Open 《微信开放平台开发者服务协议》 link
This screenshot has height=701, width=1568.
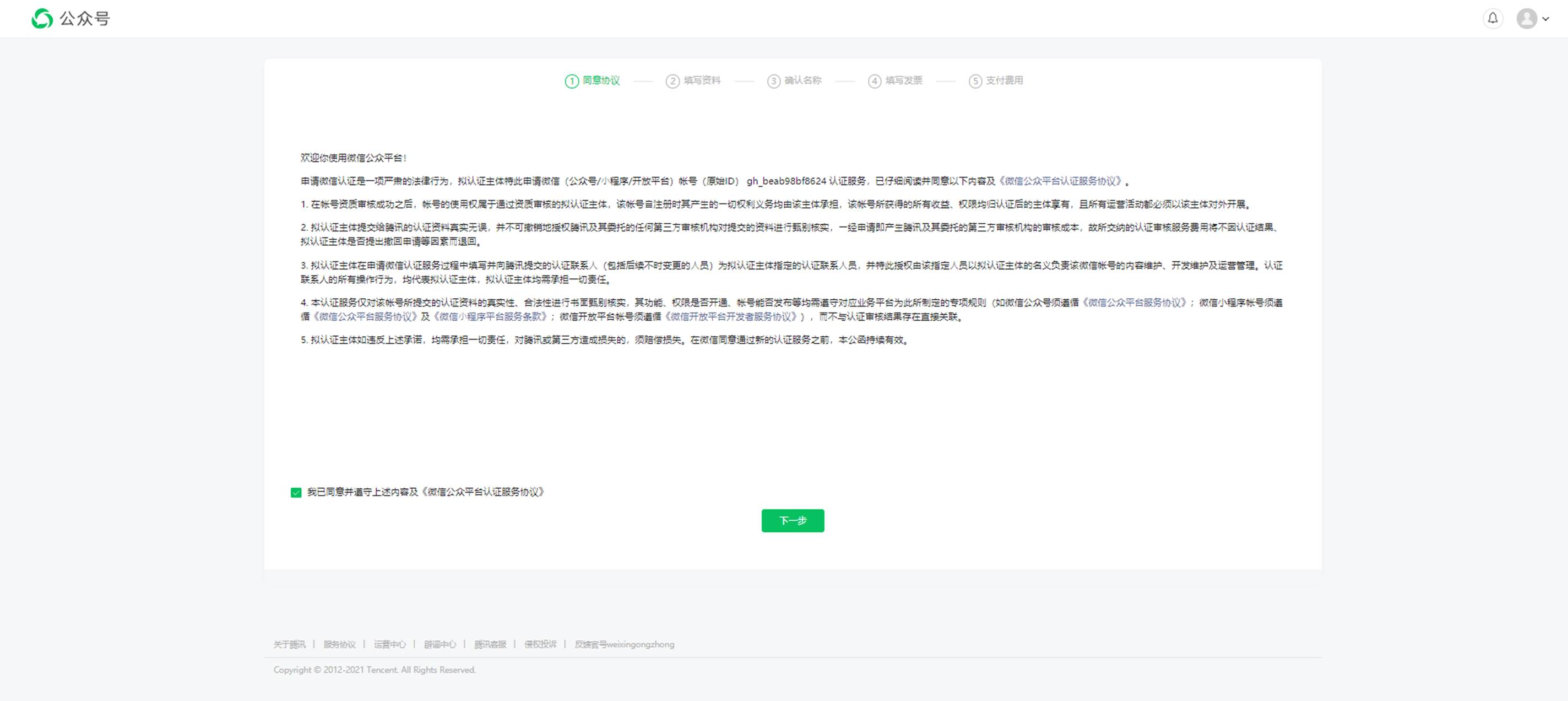730,317
